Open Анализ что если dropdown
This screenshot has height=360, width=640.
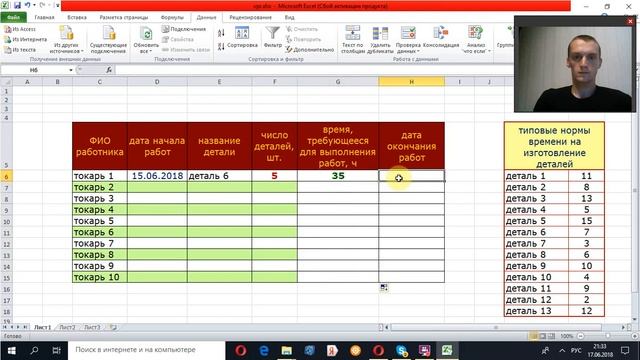[x=476, y=40]
